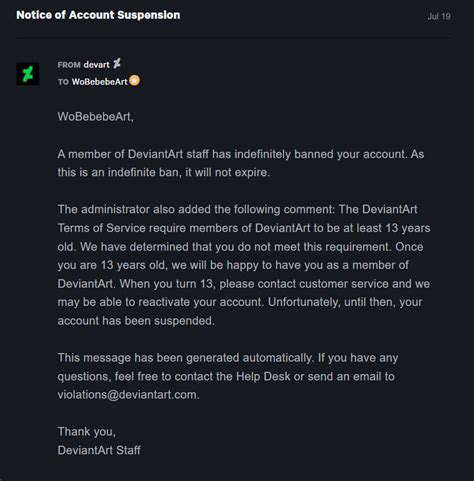Viewport: 474px width, 481px height.
Task: Open the devart sender profile
Action: point(96,65)
